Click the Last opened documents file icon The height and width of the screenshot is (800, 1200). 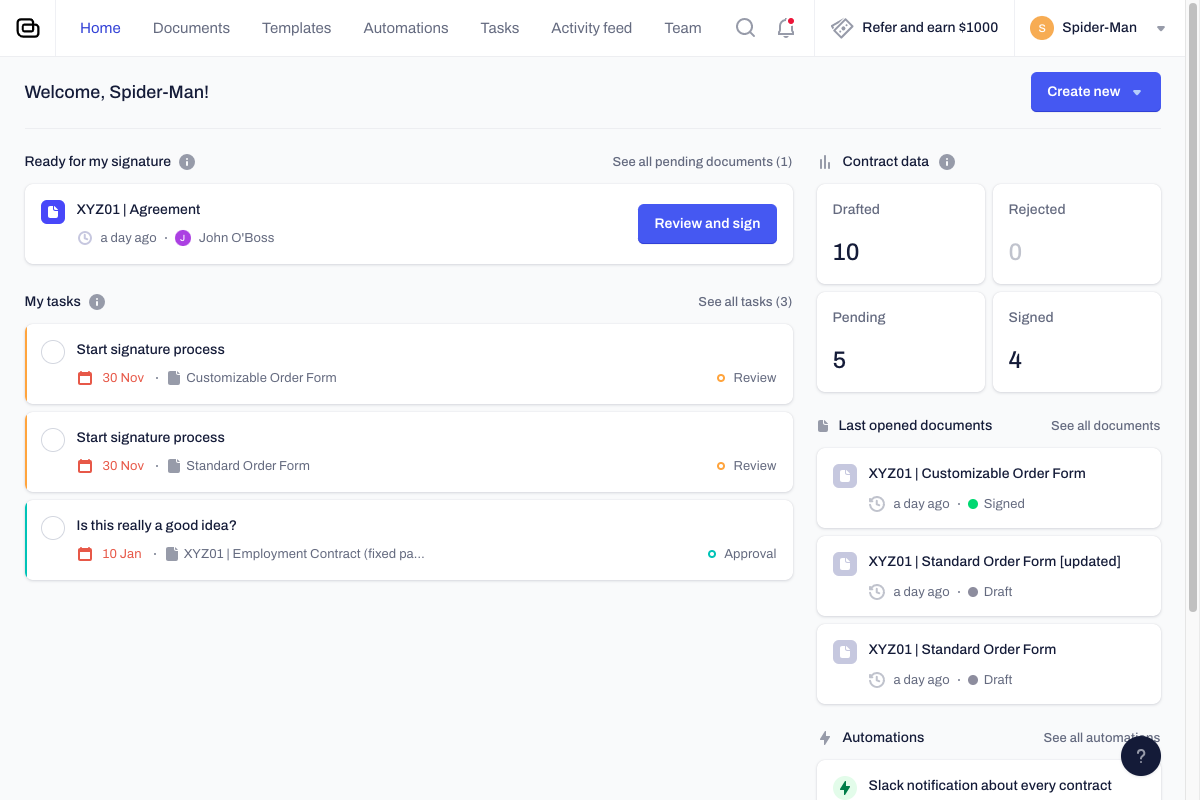click(x=823, y=426)
